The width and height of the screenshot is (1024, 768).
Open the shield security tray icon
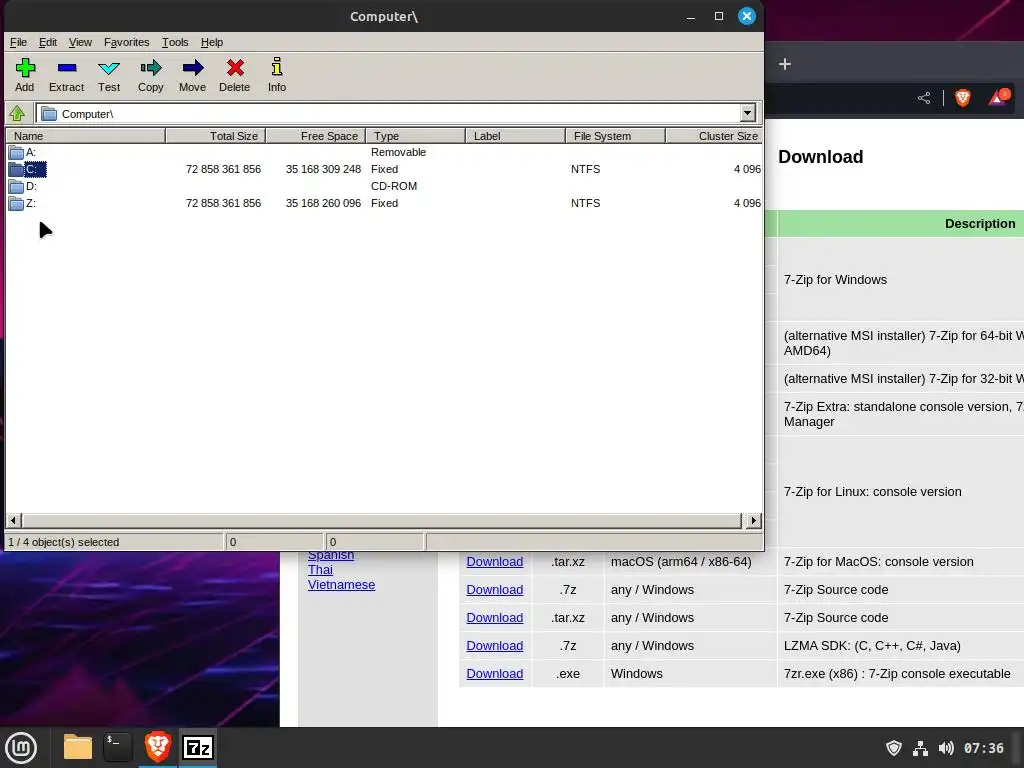click(893, 748)
